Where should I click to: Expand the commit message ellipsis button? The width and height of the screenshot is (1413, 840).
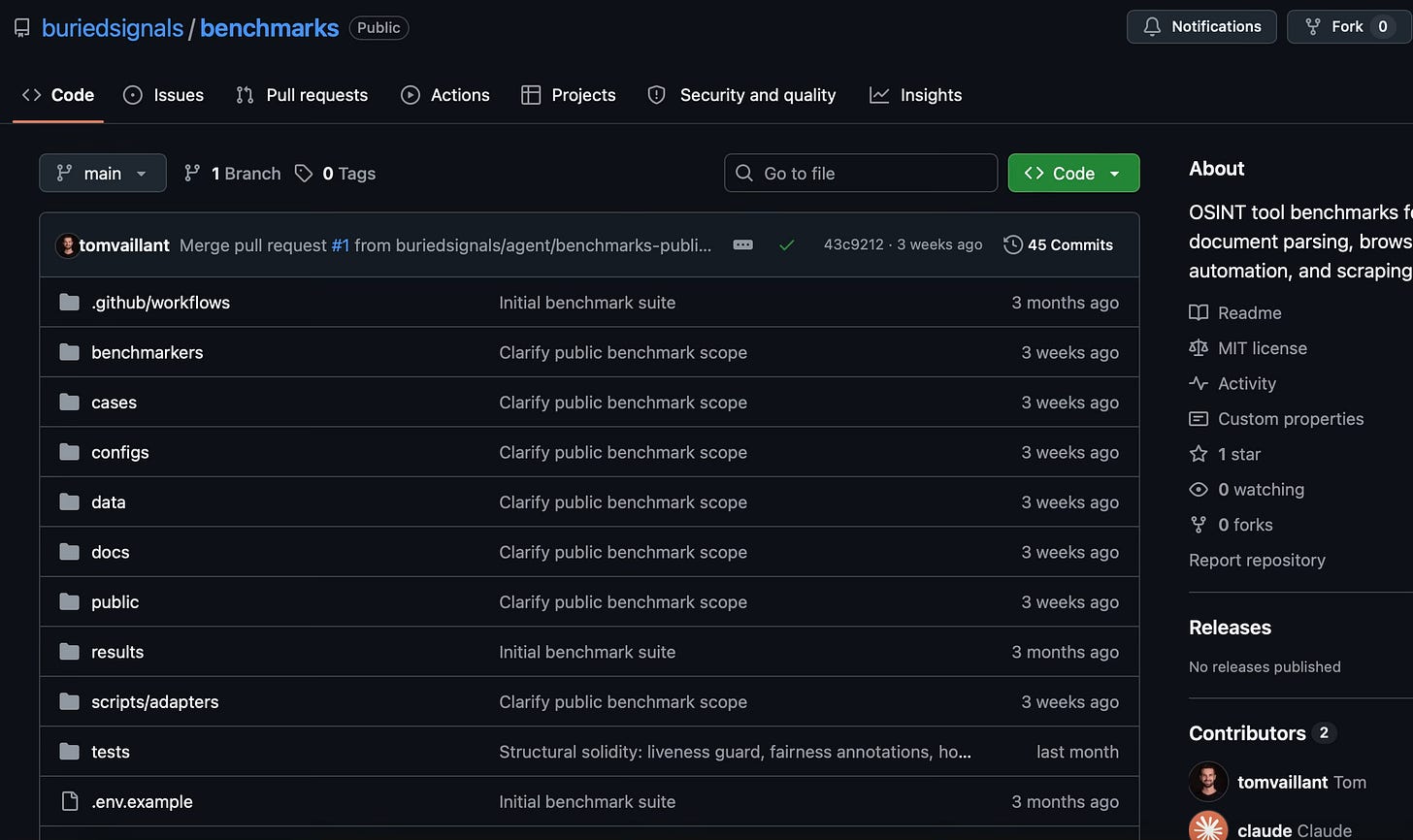click(x=742, y=244)
